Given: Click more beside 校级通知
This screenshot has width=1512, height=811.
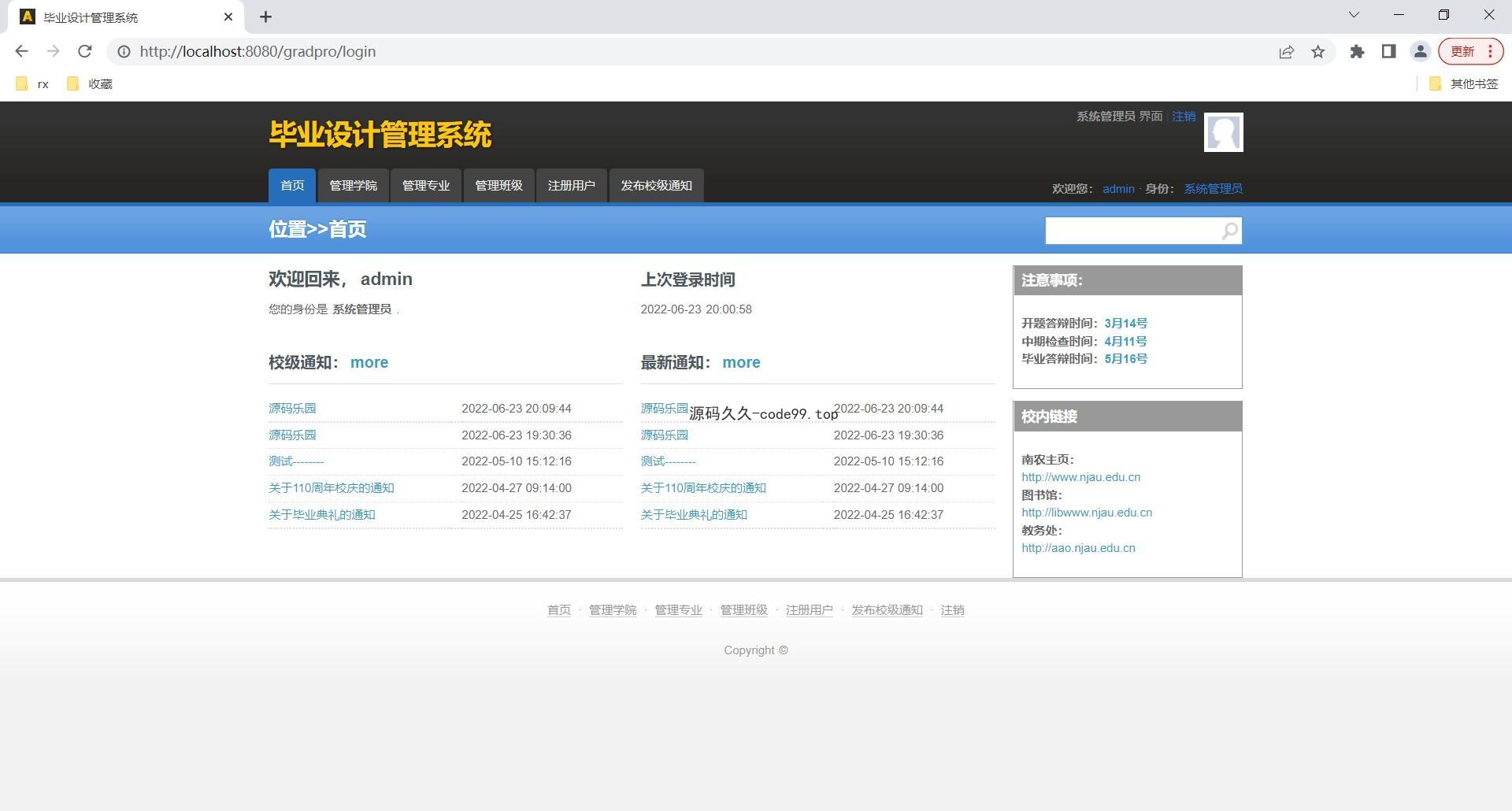Looking at the screenshot, I should [x=369, y=362].
